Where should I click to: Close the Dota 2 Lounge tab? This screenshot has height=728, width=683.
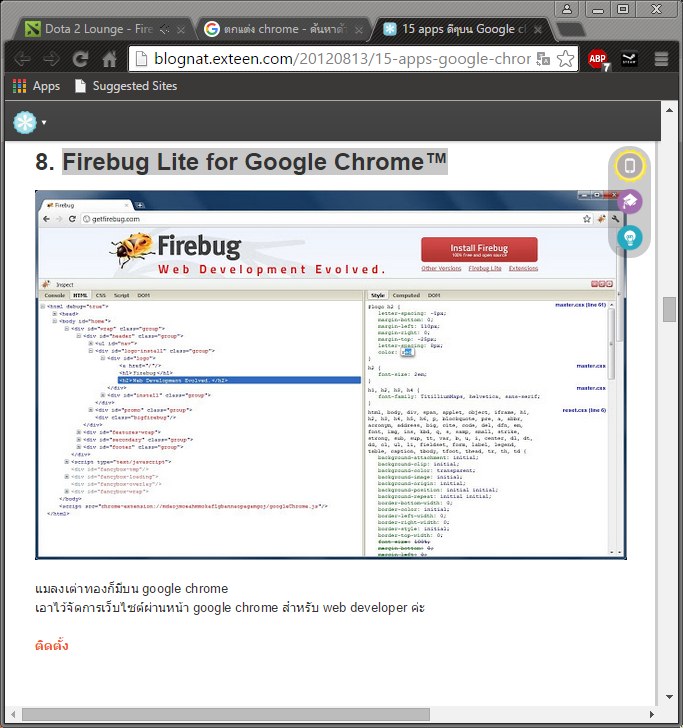(181, 30)
